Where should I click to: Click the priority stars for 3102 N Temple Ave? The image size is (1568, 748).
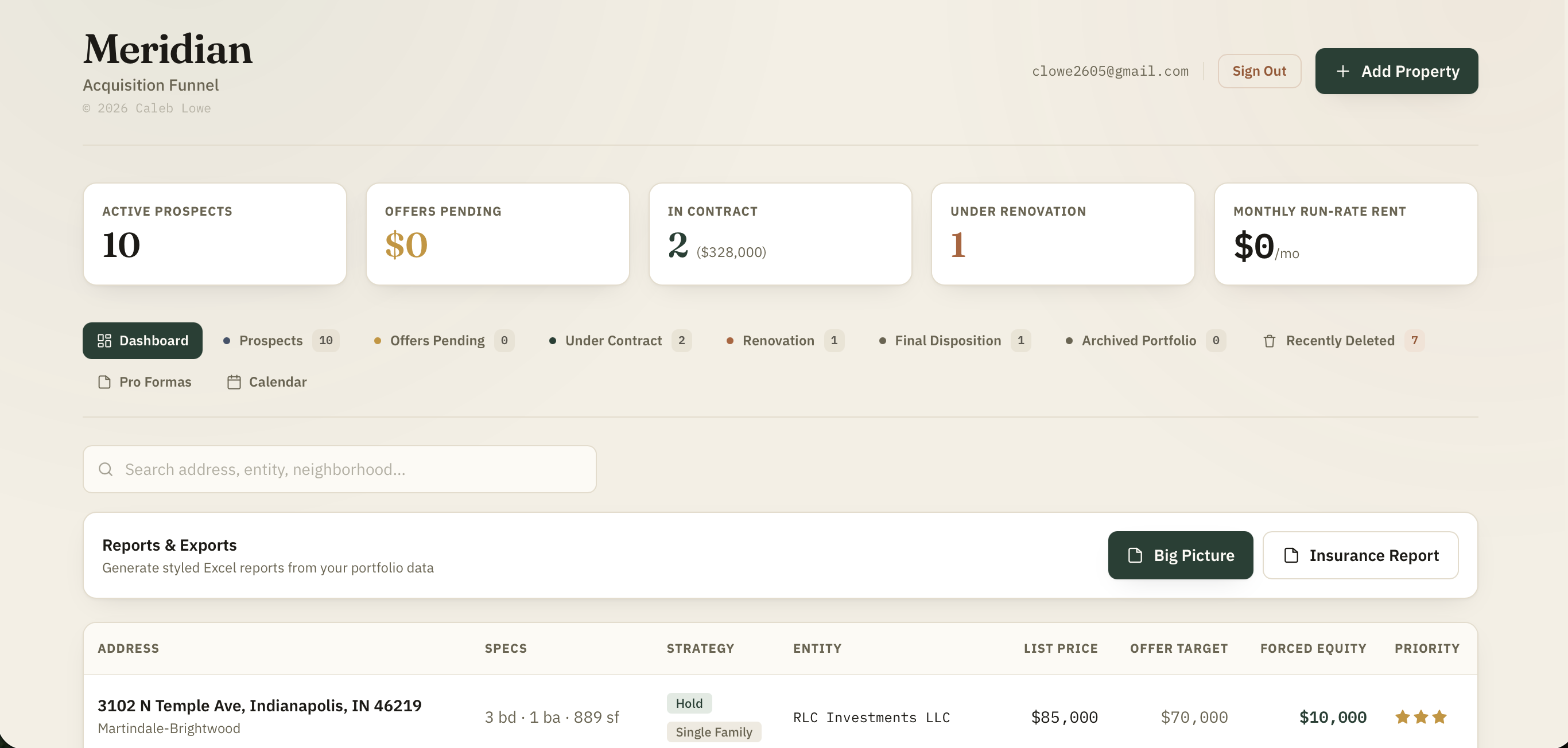[1420, 717]
